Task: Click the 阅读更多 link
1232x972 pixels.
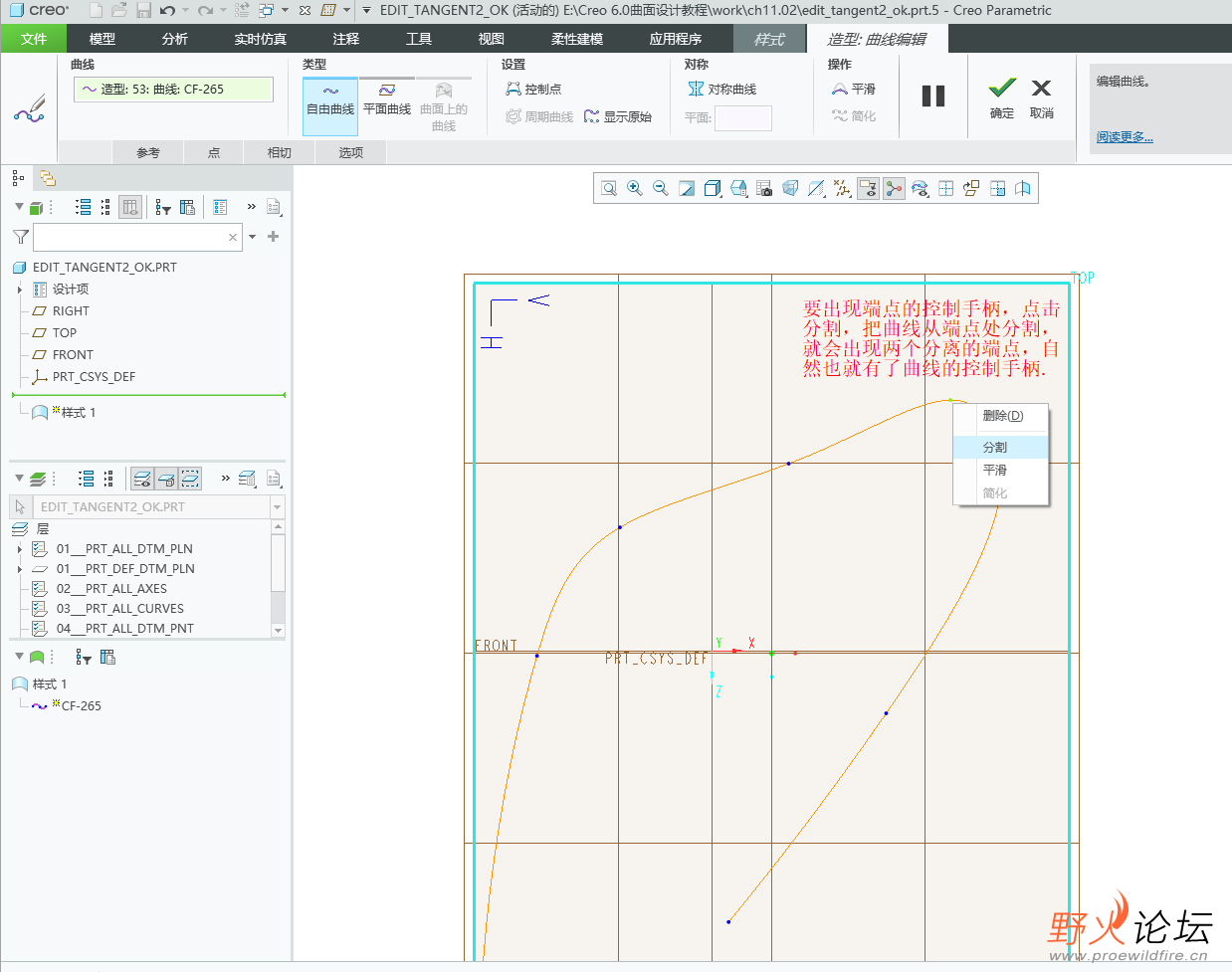Action: (1125, 137)
